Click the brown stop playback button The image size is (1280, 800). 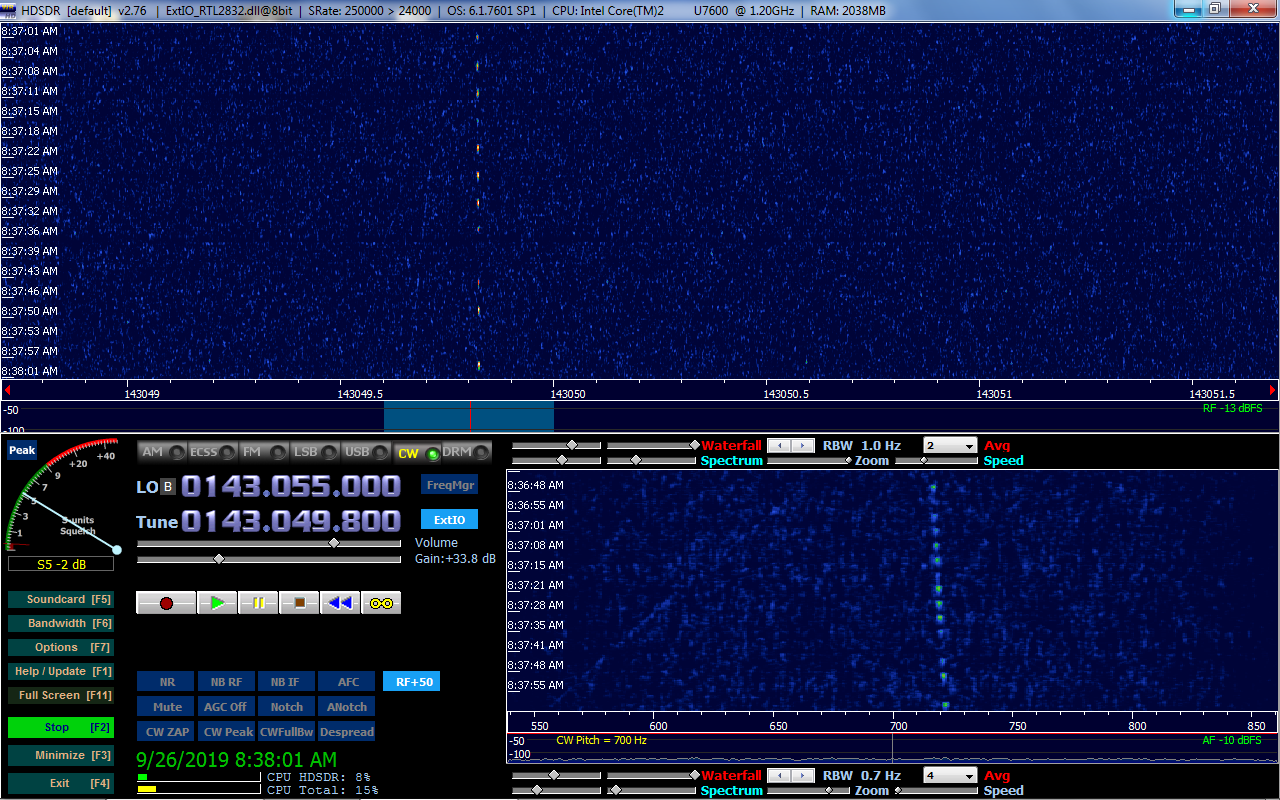pos(299,603)
